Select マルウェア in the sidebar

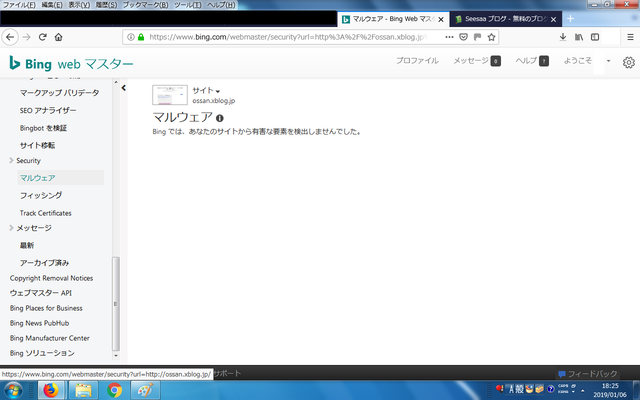60,178
